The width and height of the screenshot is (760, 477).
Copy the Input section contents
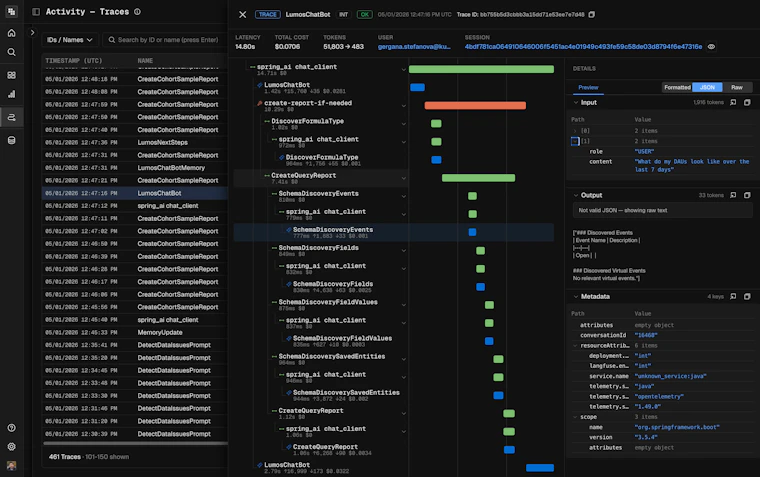click(747, 102)
